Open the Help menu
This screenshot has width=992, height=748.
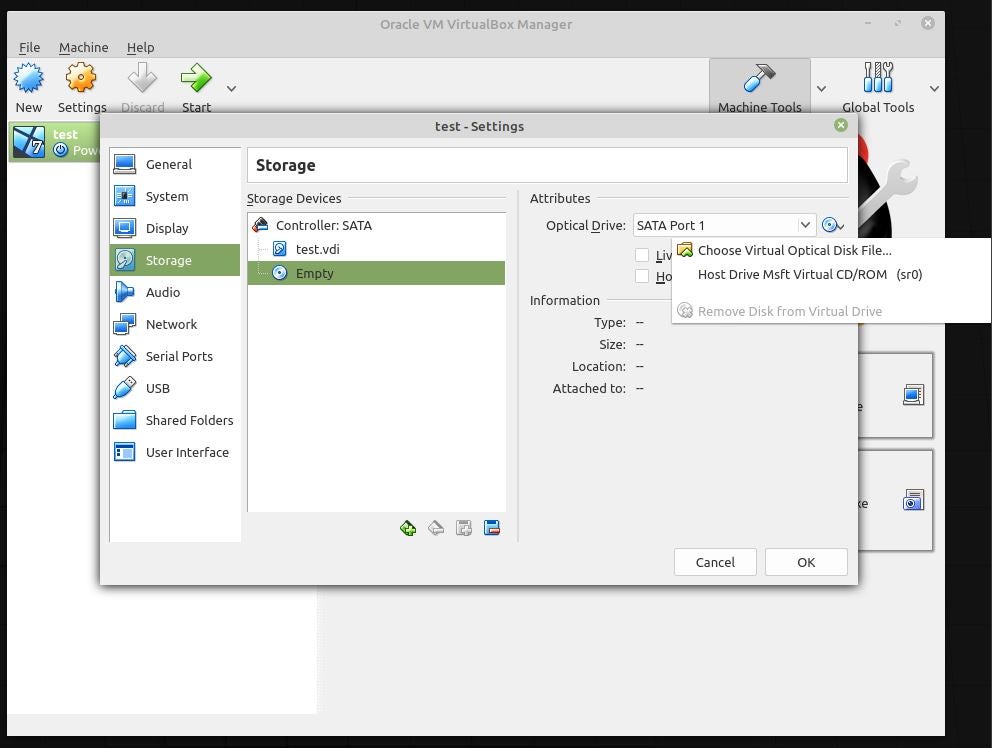(140, 47)
